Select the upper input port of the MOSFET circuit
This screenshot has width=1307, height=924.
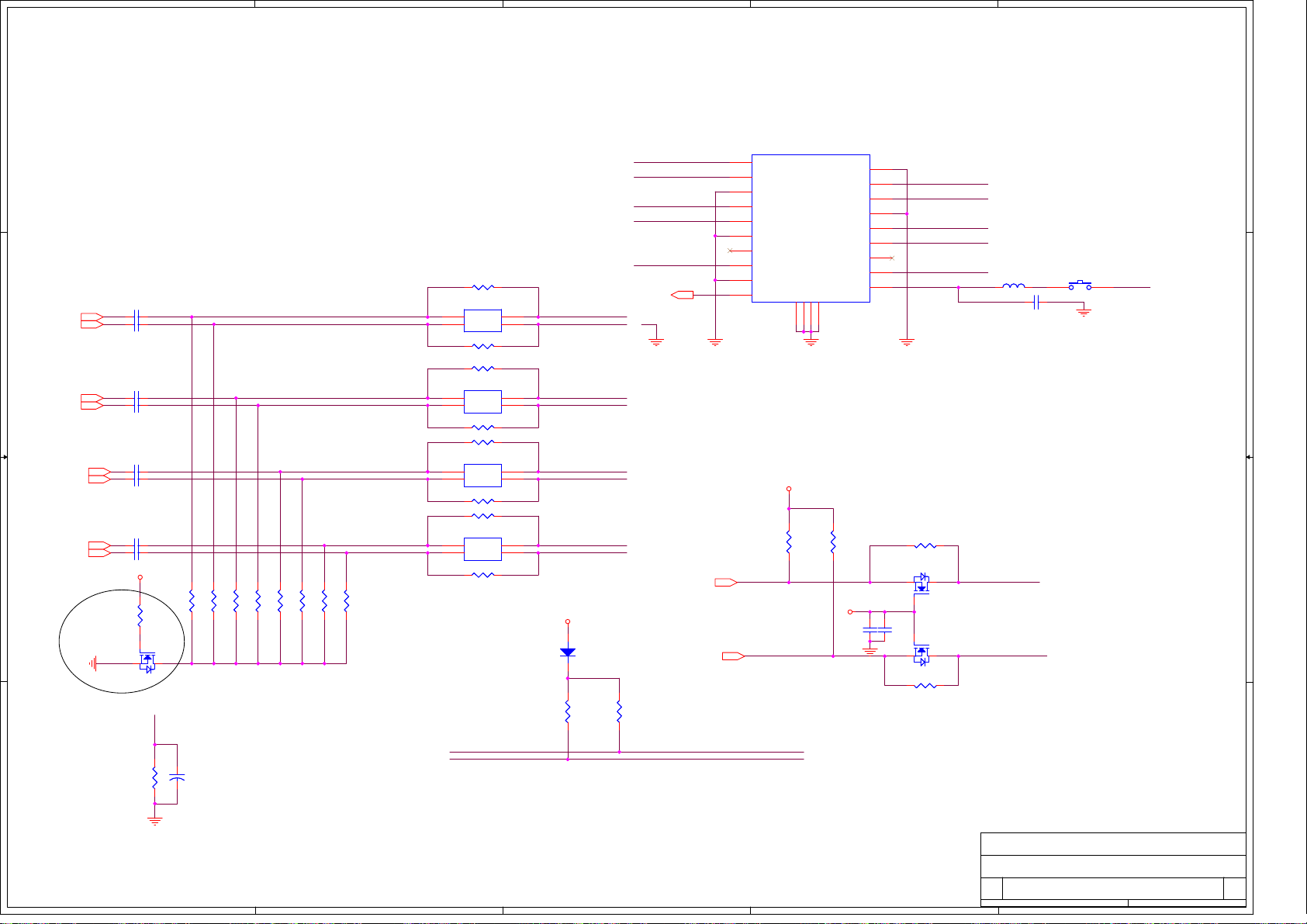[726, 582]
